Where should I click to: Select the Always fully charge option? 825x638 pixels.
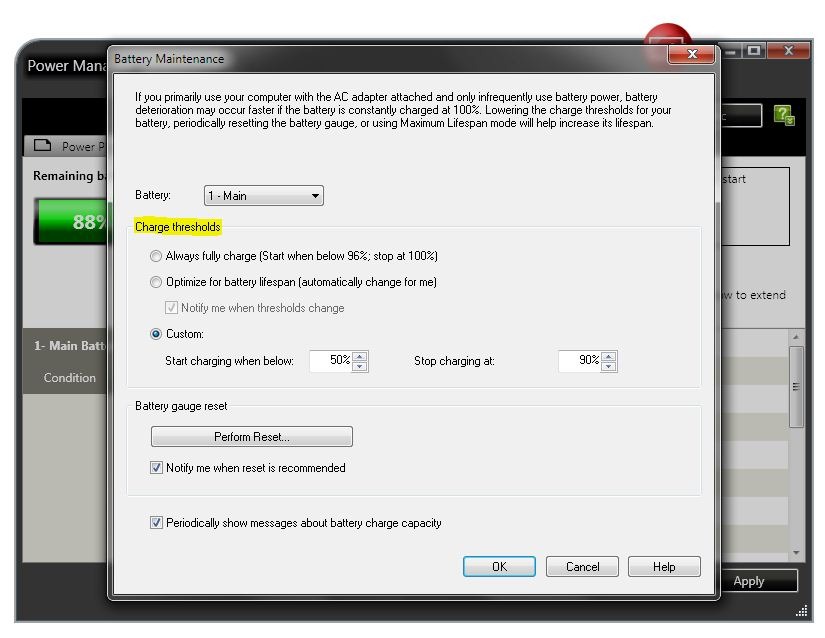pyautogui.click(x=156, y=256)
